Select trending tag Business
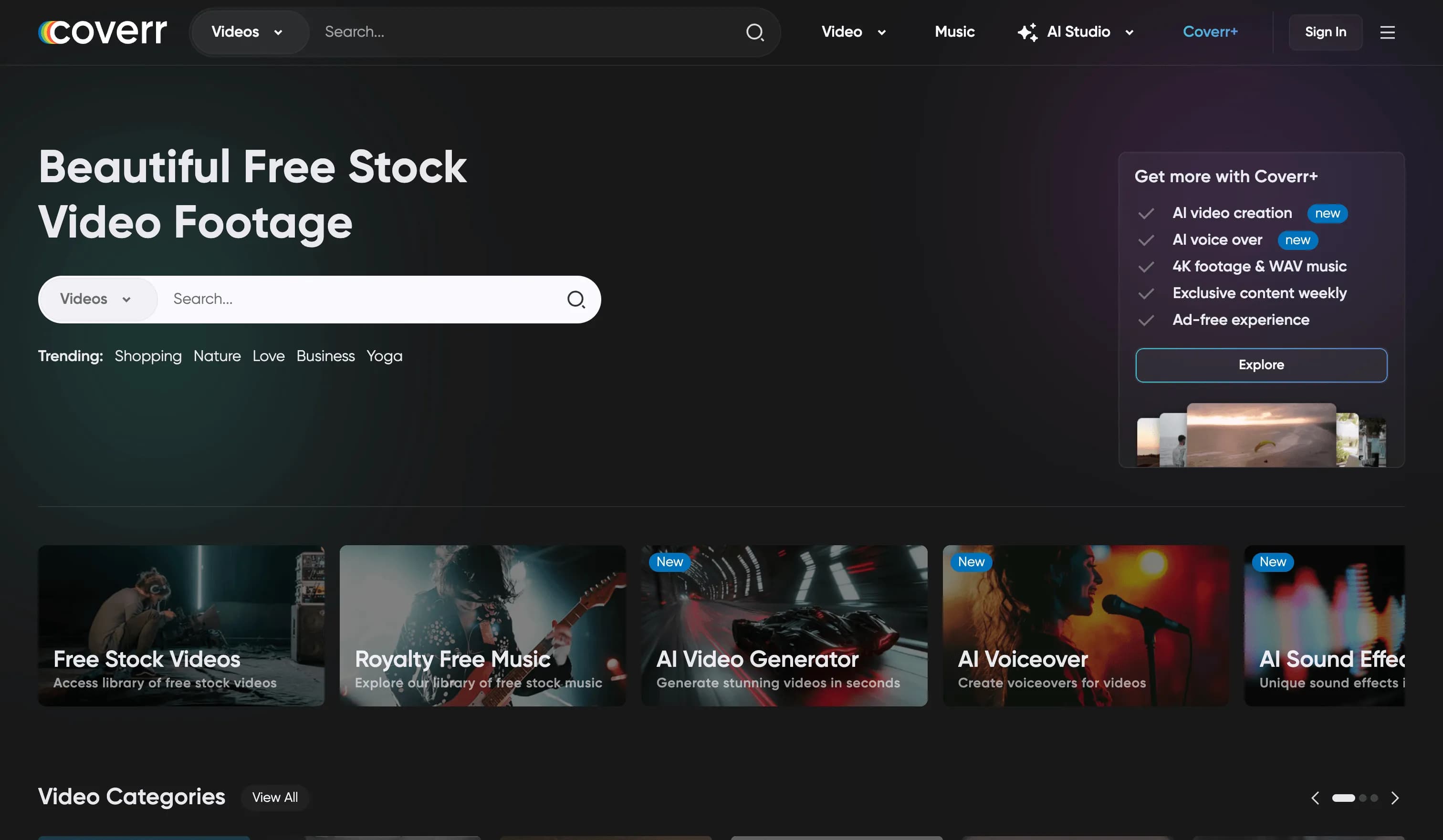 click(x=326, y=356)
